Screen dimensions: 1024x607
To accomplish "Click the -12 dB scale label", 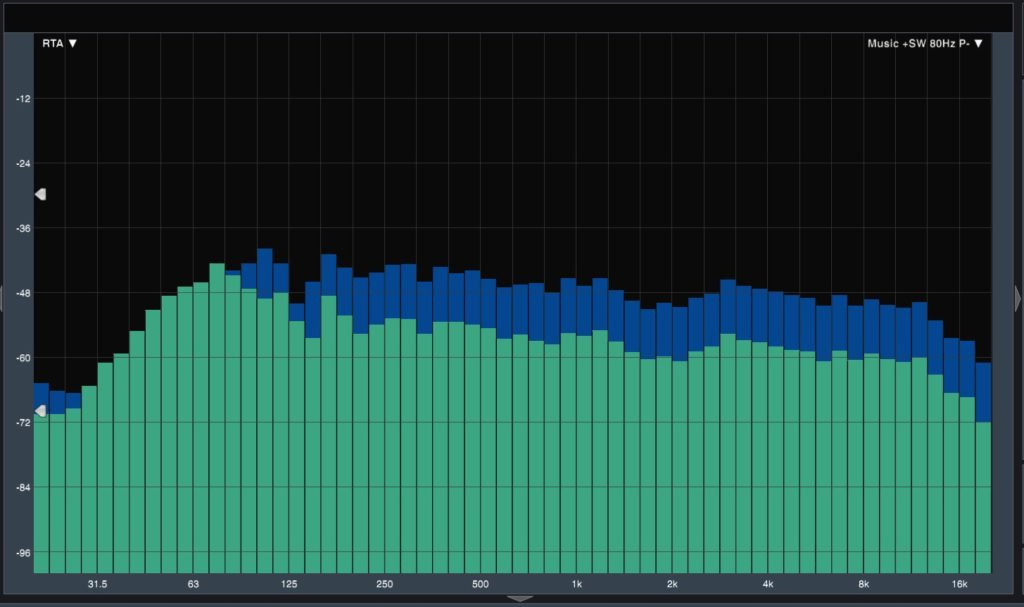I will [x=23, y=99].
